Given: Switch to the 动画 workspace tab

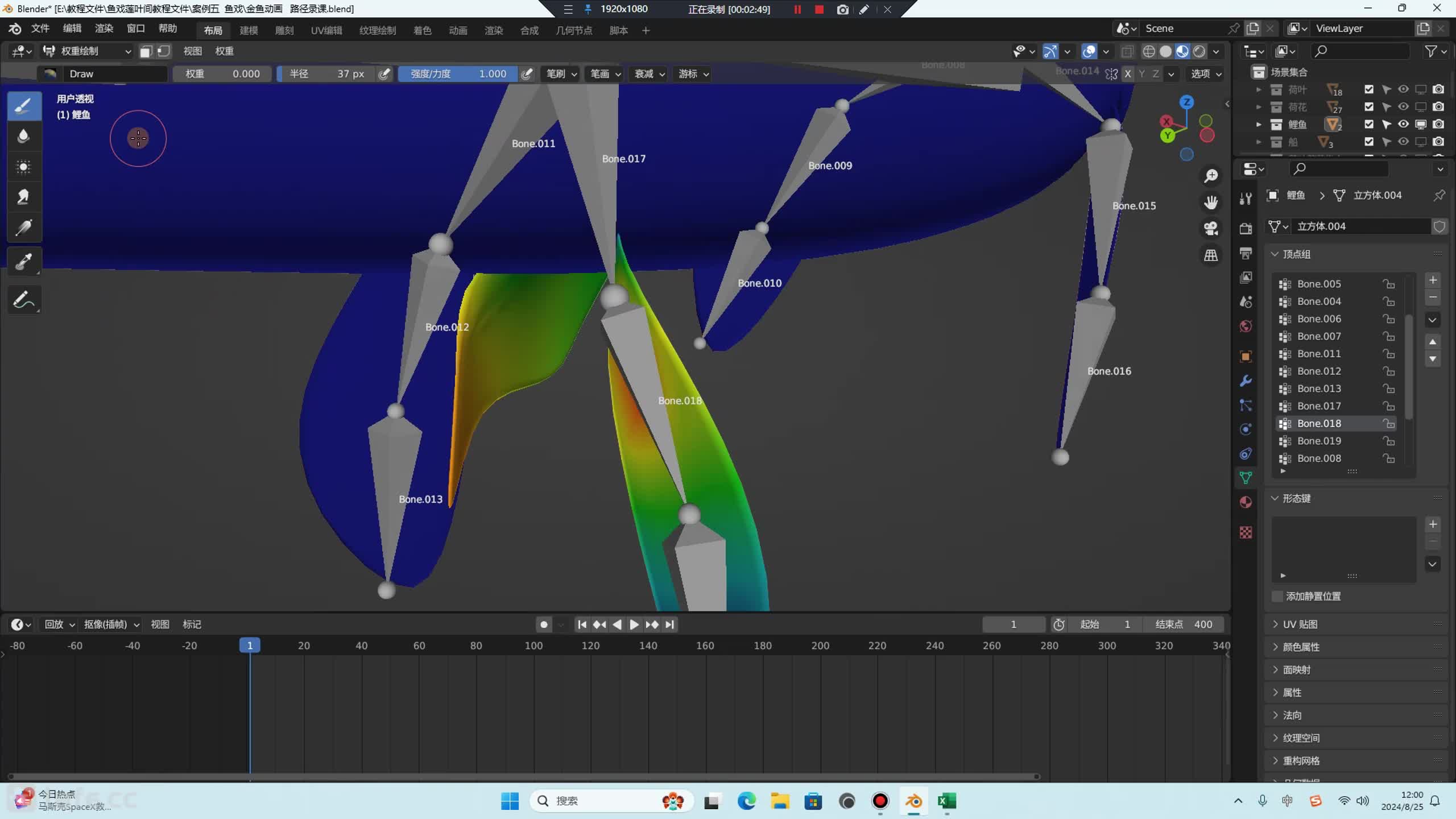Looking at the screenshot, I should (458, 31).
